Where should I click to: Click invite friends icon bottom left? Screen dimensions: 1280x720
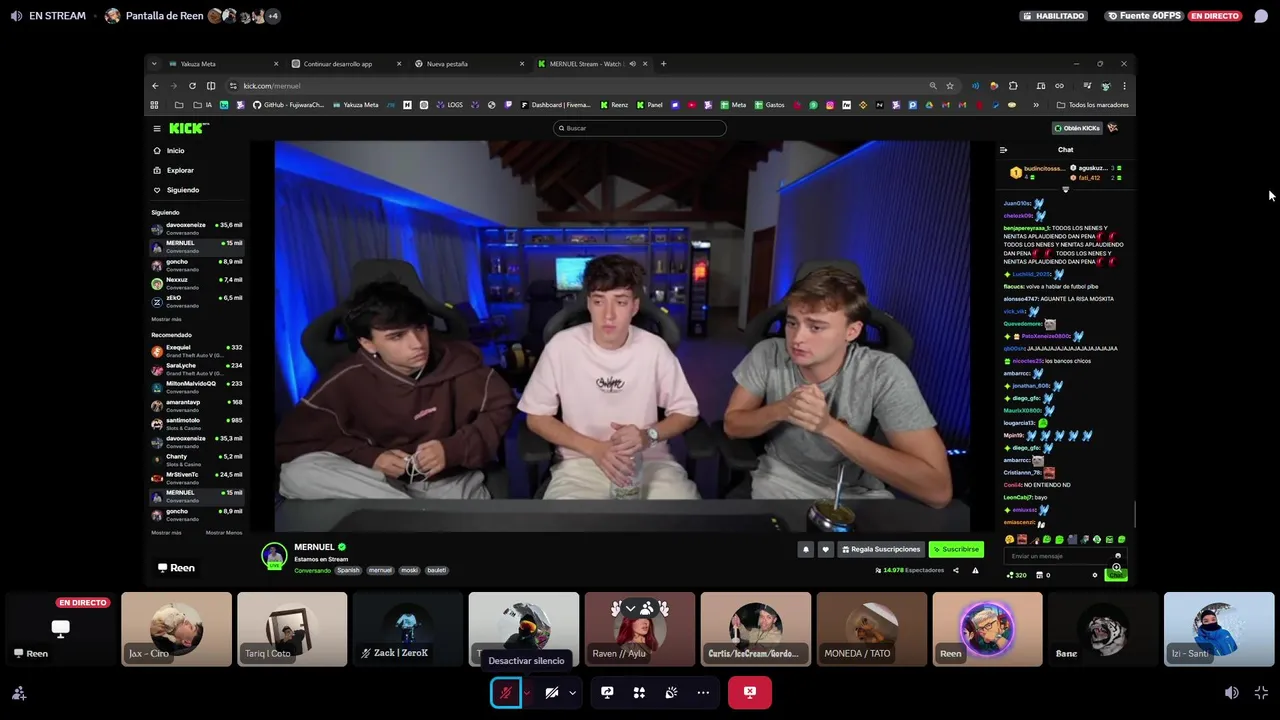[x=19, y=692]
